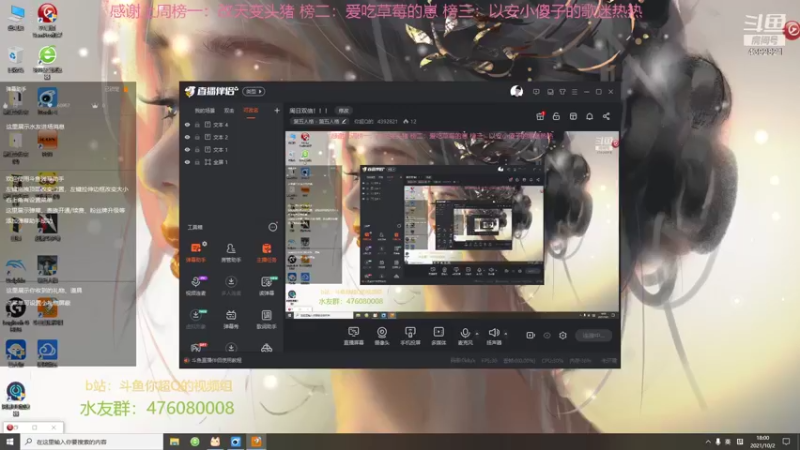Open the Windows Start menu
This screenshot has width=800, height=450.
click(10, 442)
